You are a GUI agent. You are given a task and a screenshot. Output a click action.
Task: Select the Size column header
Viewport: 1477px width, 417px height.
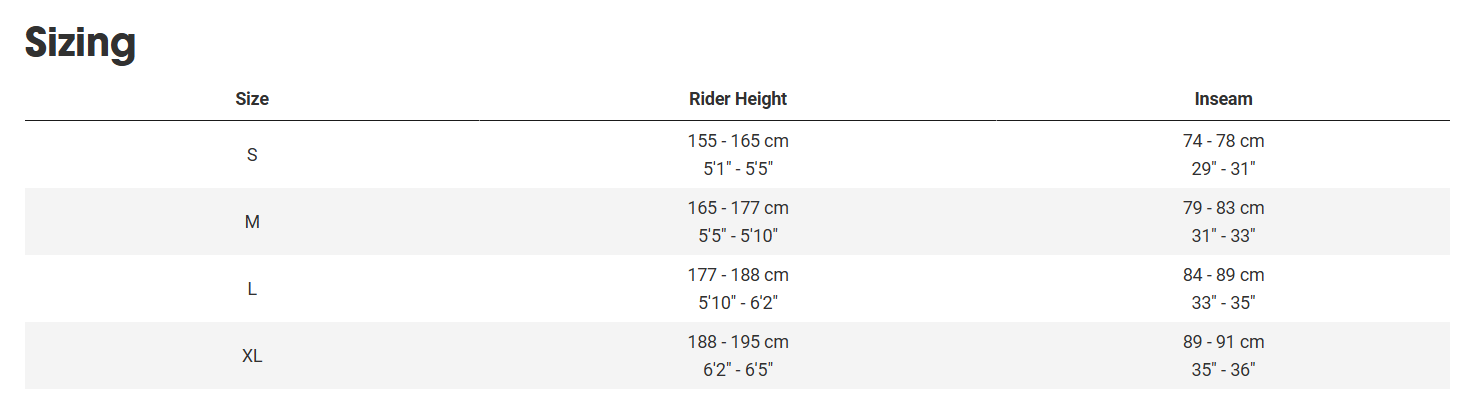coord(252,99)
